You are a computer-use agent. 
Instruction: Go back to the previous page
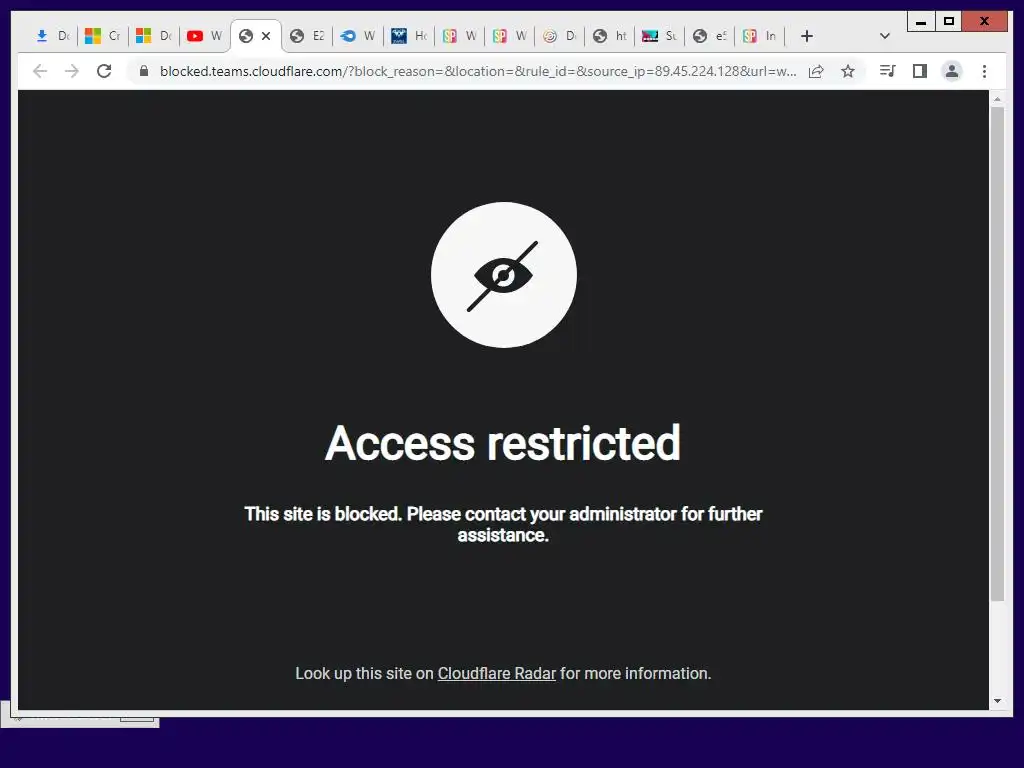[40, 71]
